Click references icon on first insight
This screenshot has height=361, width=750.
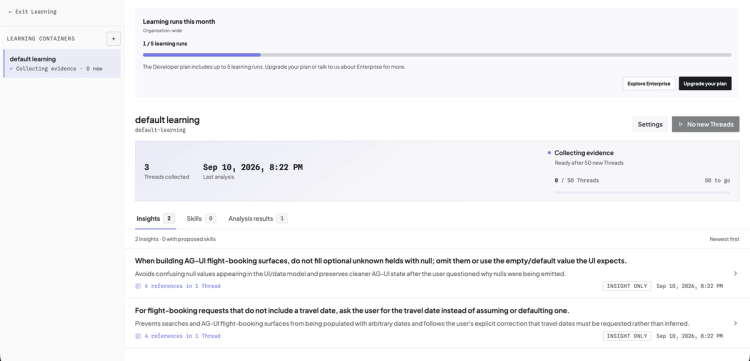(138, 286)
